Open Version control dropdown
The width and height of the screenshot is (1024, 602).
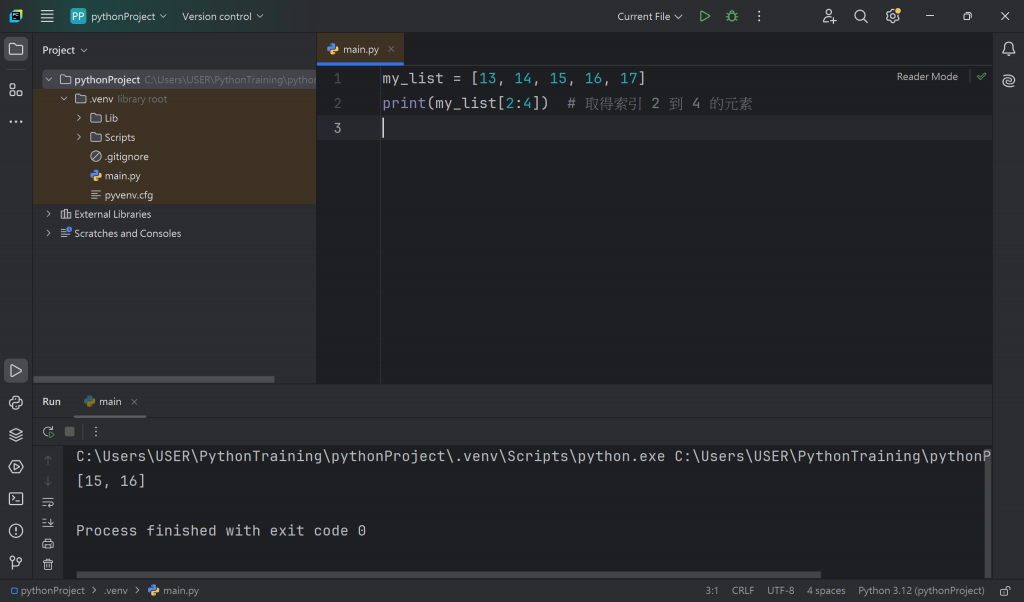223,16
